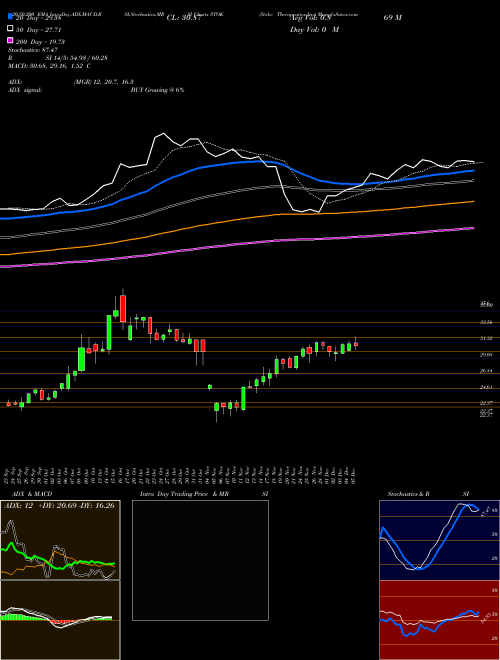
Task: Click the 'SI 14/3: 54.93 / 69.28' reading
Action: pos(77,58)
